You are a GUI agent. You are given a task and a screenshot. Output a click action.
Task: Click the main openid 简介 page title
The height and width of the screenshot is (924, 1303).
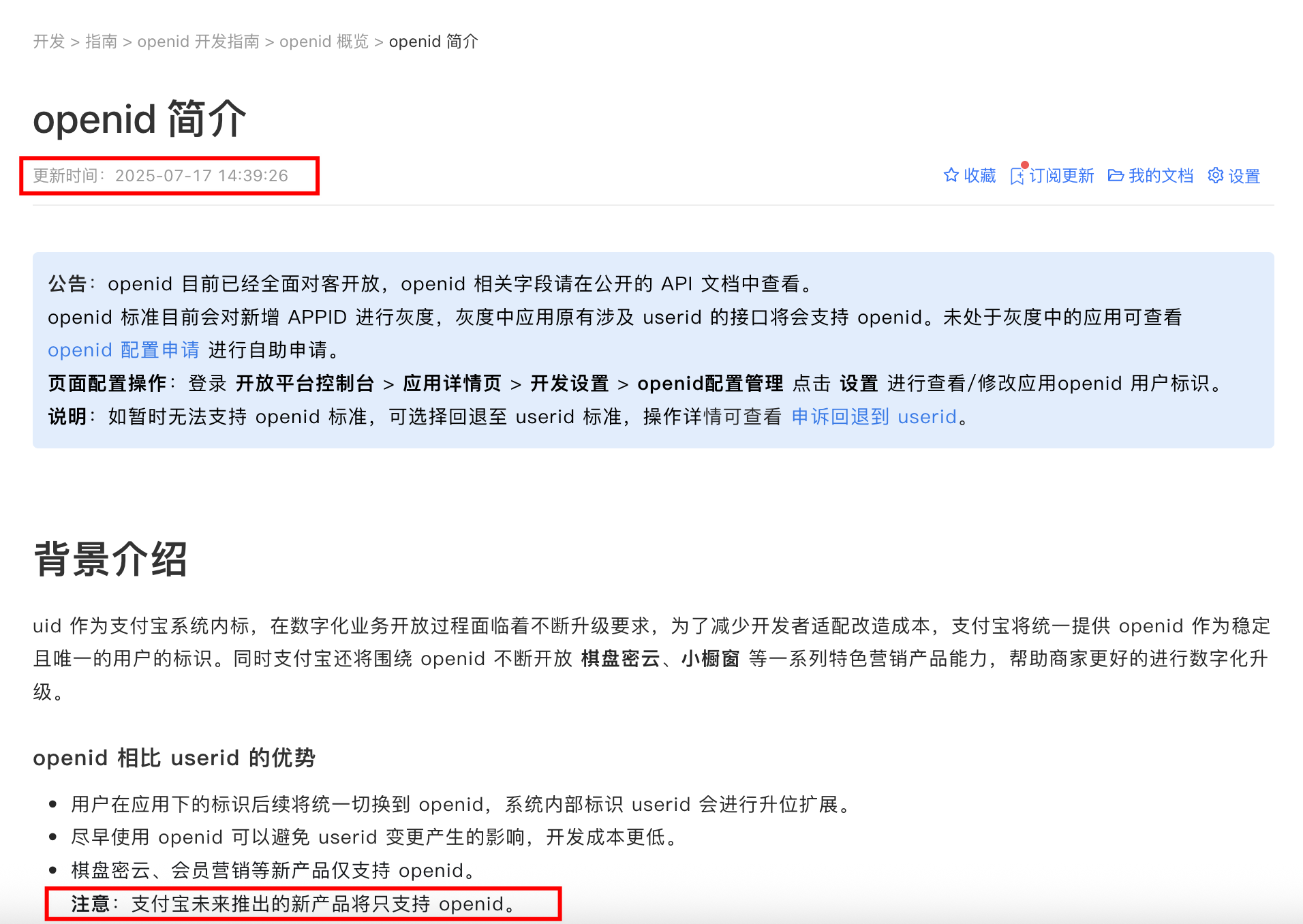click(x=139, y=119)
